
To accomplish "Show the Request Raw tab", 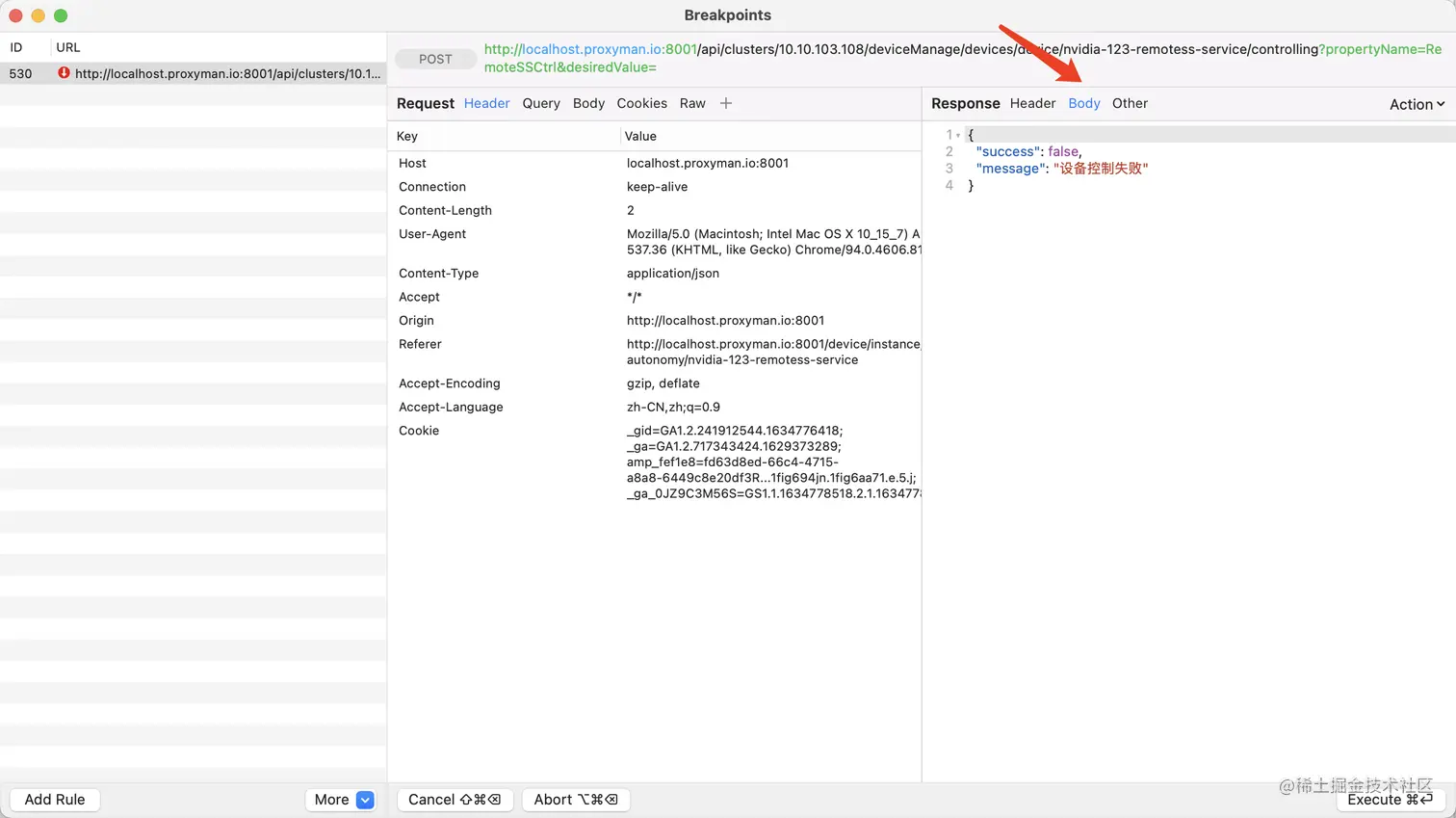I will click(692, 103).
